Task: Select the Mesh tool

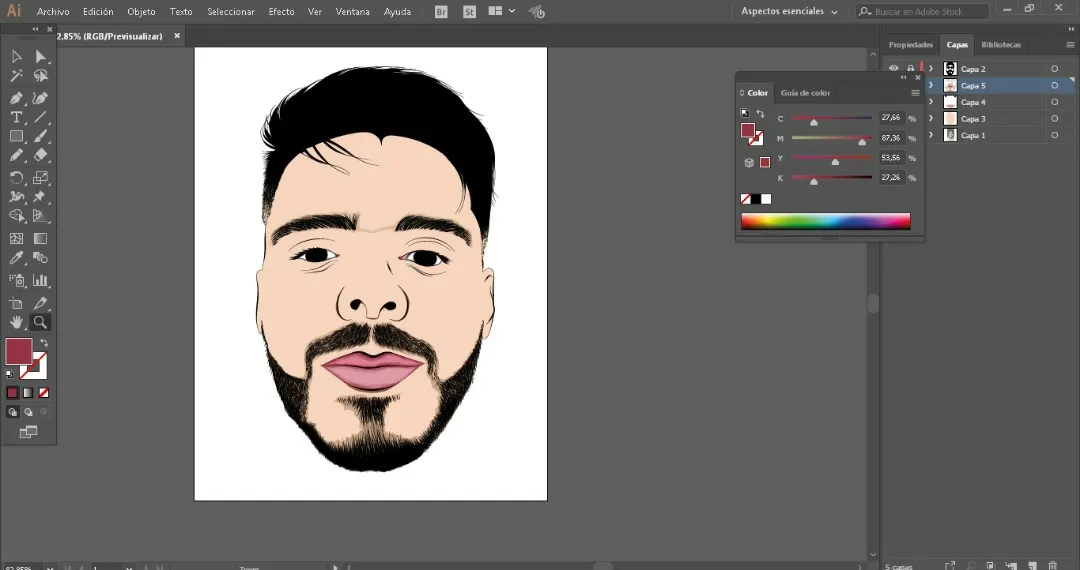Action: pos(17,238)
